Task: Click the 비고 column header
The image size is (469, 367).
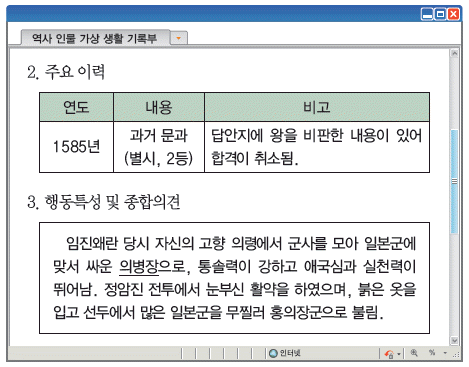Action: coord(317,107)
